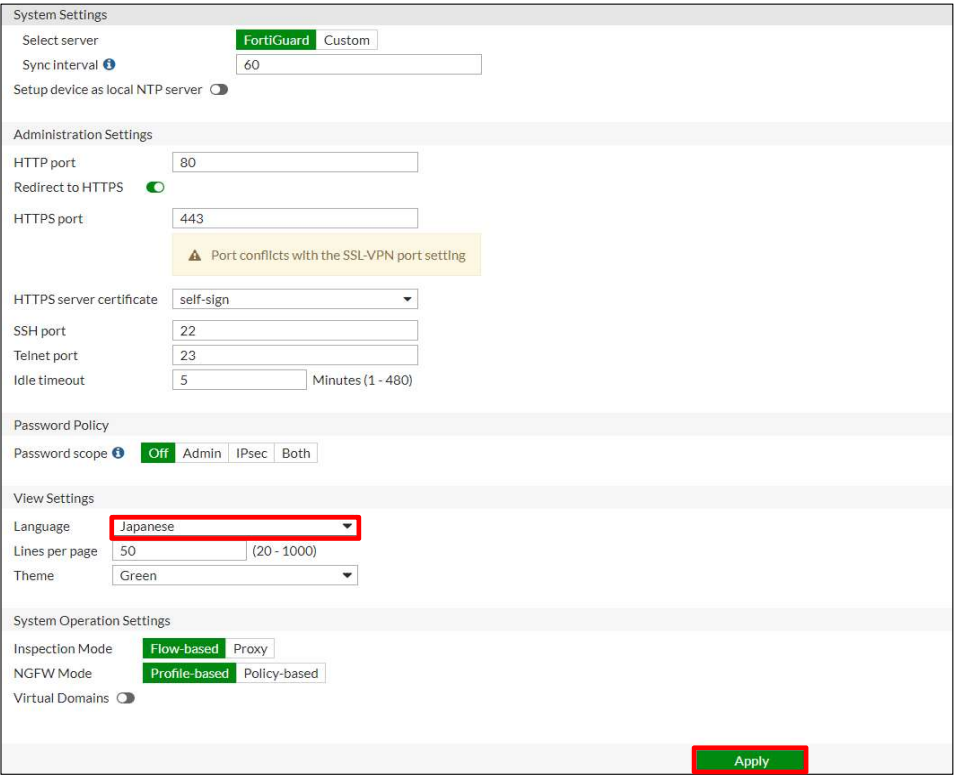Image resolution: width=957 pixels, height=777 pixels.
Task: Click the HTTPS port field
Action: pyautogui.click(x=295, y=219)
